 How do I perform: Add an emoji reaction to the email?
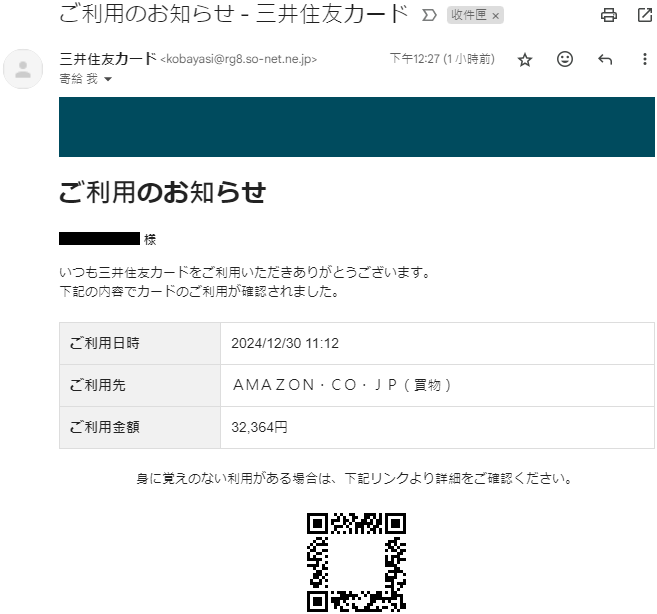click(564, 59)
